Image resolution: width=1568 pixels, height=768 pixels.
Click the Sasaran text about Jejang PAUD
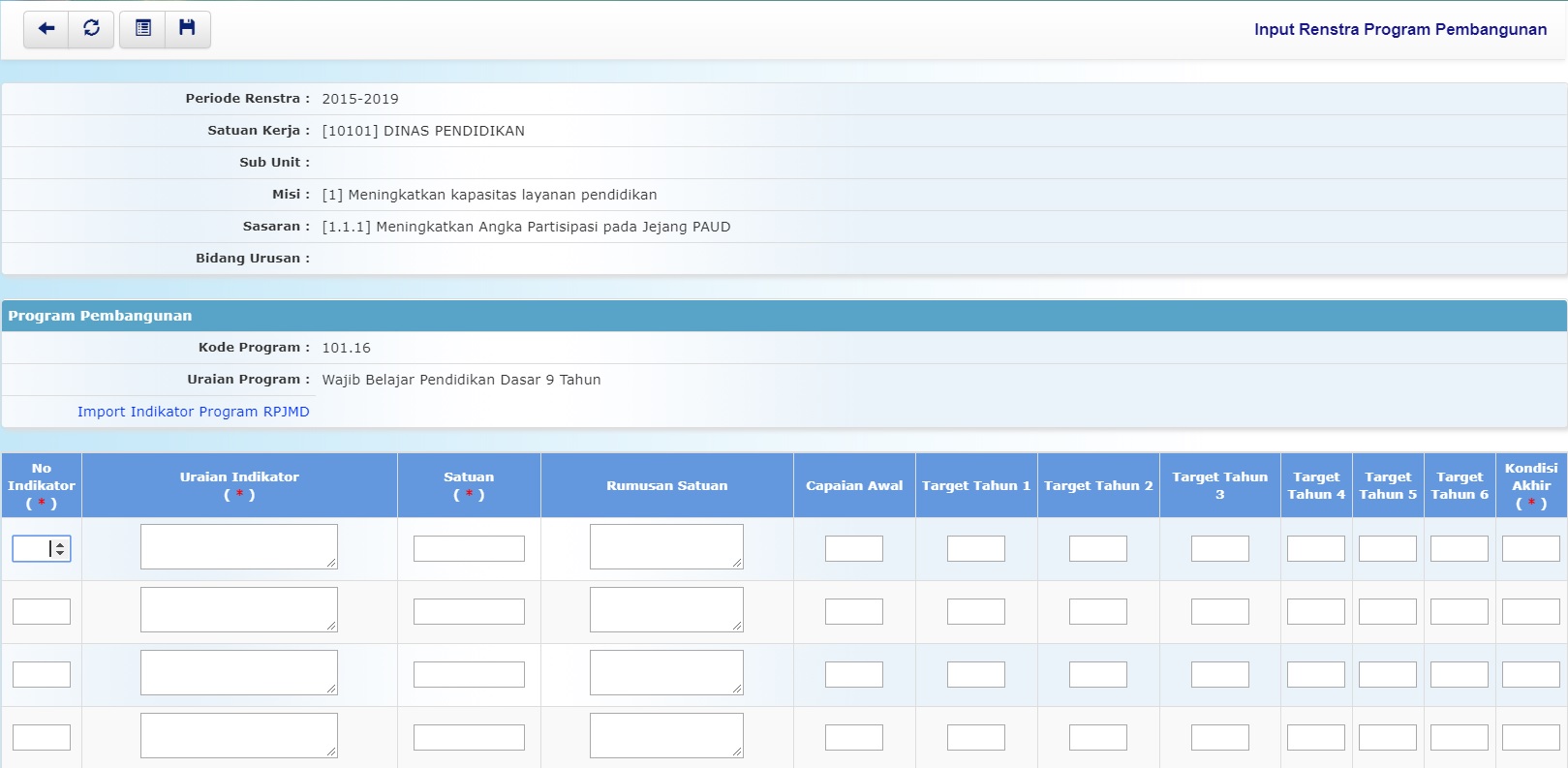(x=526, y=227)
